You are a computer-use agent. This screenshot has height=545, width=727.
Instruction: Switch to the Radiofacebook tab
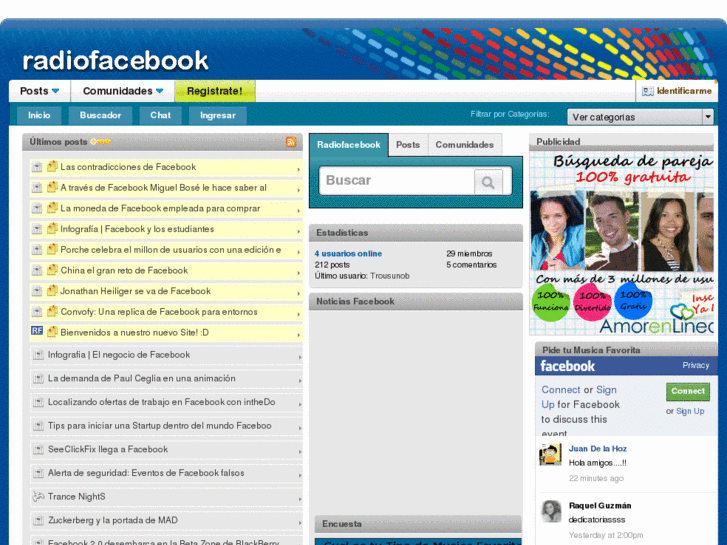click(x=349, y=145)
